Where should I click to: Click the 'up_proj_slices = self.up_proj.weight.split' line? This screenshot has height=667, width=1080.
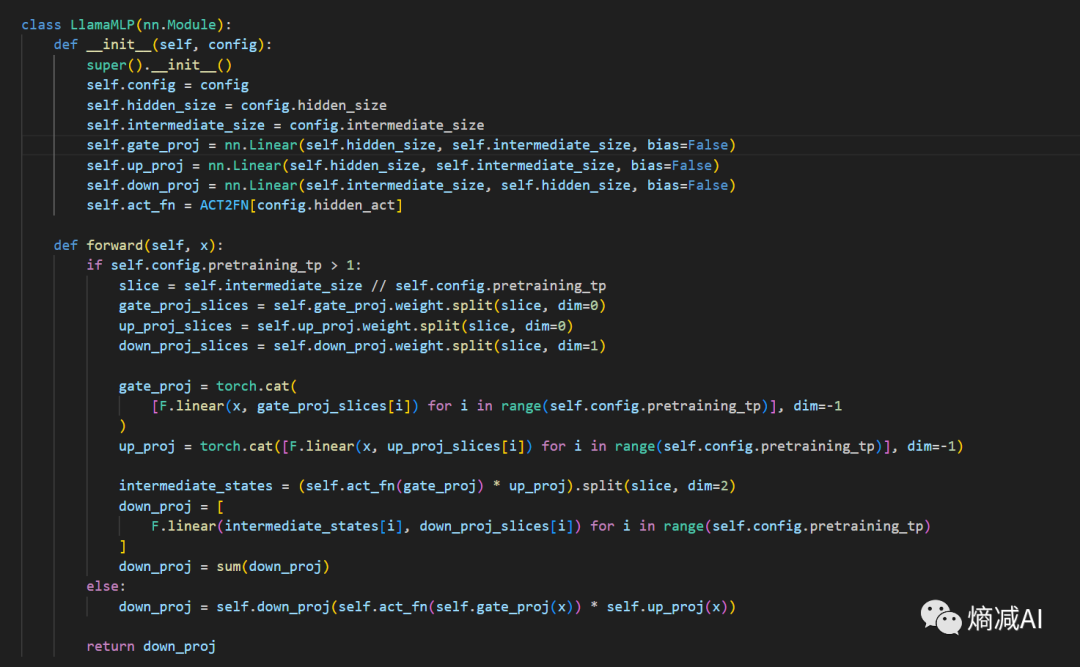coord(346,326)
